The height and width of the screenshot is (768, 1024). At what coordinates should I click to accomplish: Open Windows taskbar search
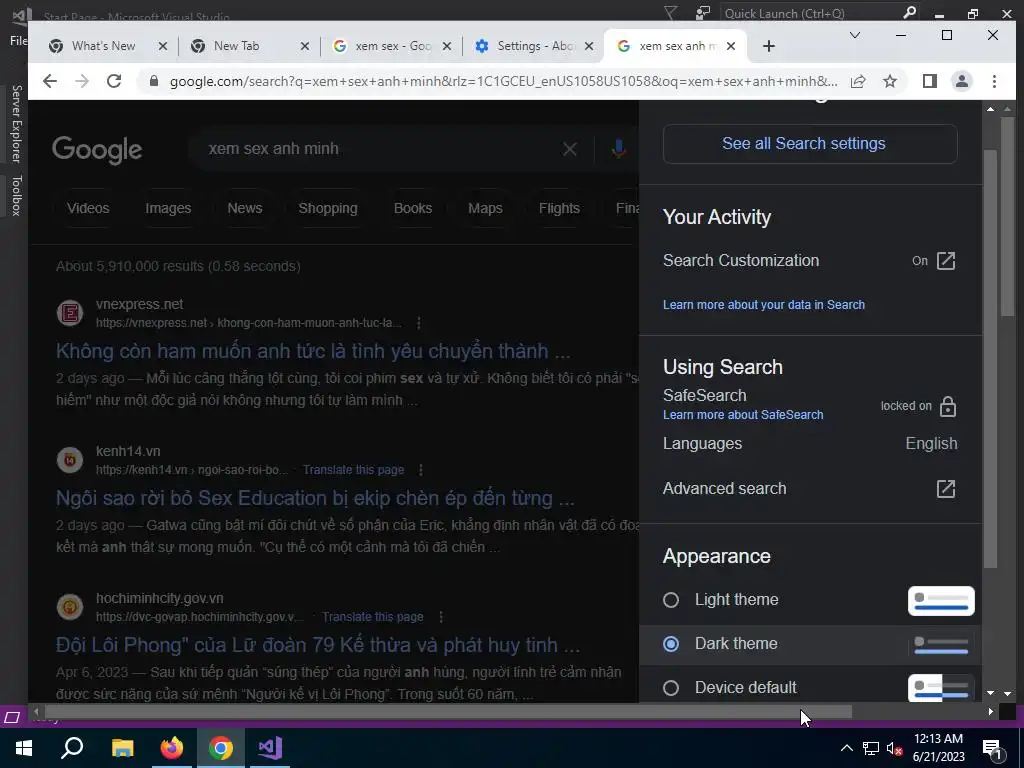click(x=72, y=748)
